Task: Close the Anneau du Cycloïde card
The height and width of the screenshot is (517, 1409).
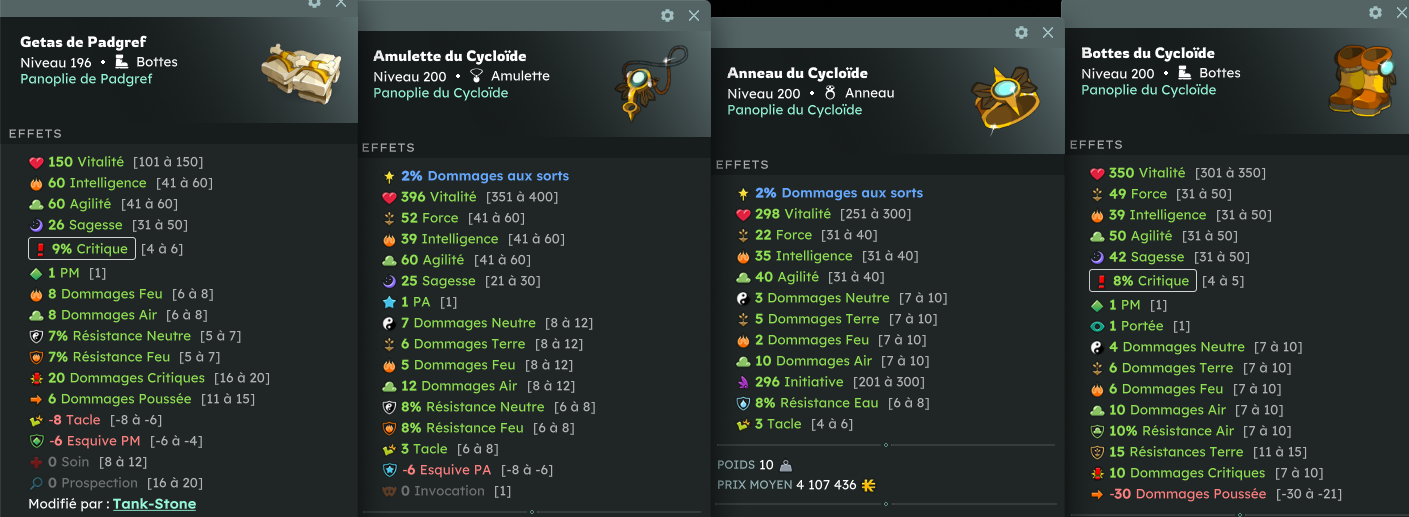Action: point(1048,32)
